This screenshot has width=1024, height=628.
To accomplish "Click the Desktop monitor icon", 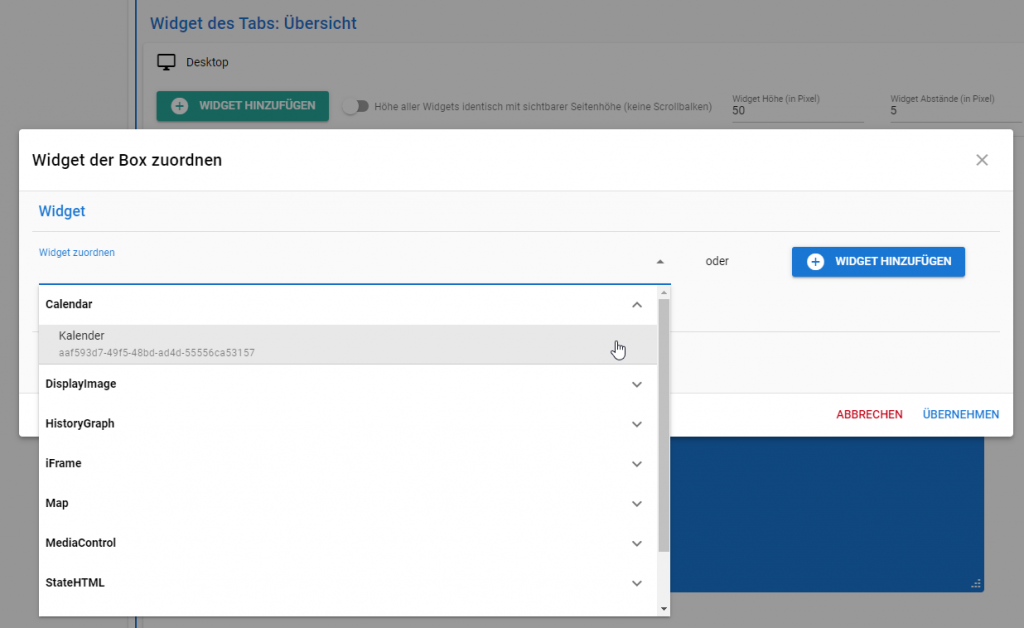I will pyautogui.click(x=166, y=62).
